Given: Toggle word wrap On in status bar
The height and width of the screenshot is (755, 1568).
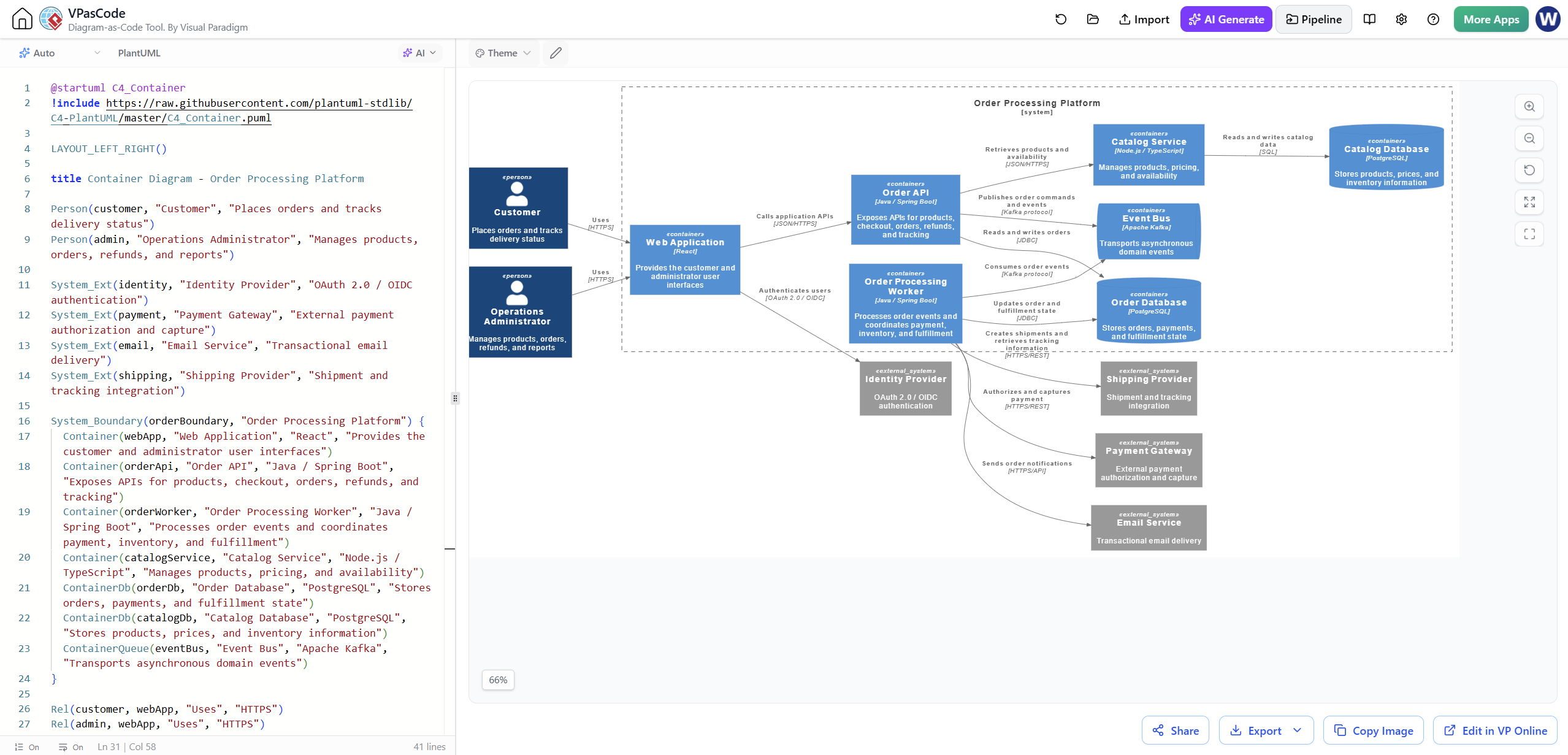Looking at the screenshot, I should [x=71, y=747].
